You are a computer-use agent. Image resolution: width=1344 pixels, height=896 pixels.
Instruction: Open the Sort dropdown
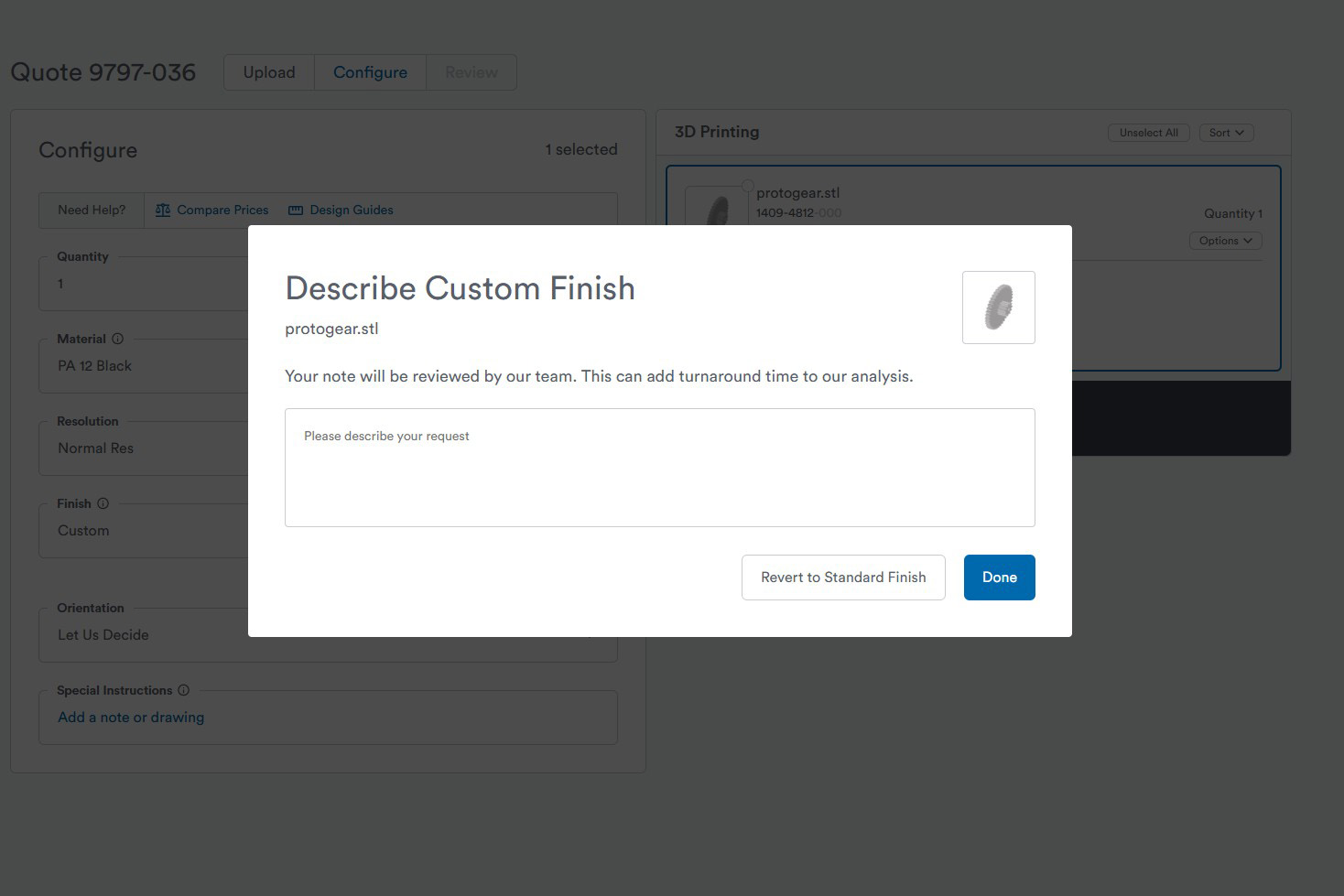click(1226, 133)
